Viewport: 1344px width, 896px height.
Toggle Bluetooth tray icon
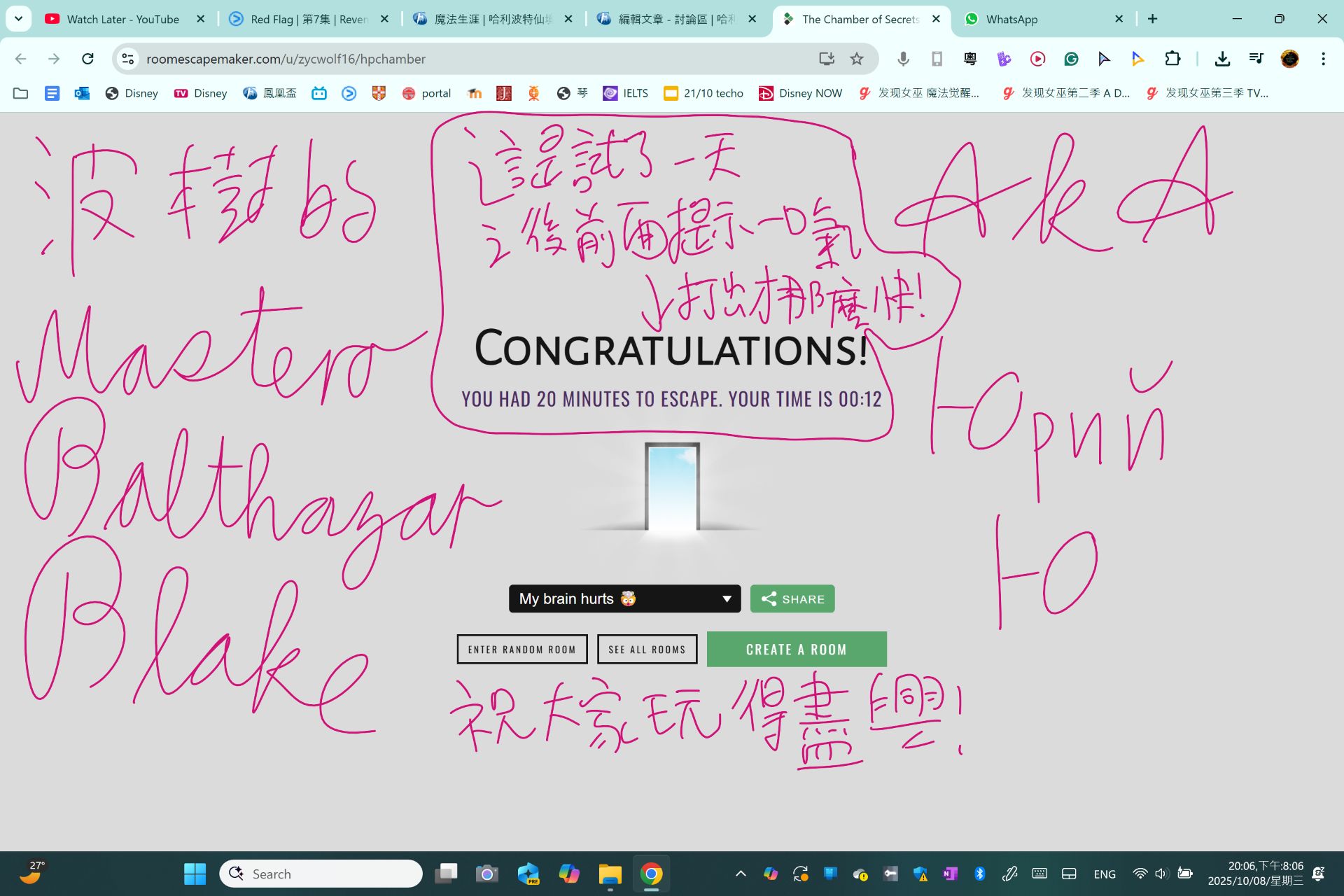coord(979,874)
